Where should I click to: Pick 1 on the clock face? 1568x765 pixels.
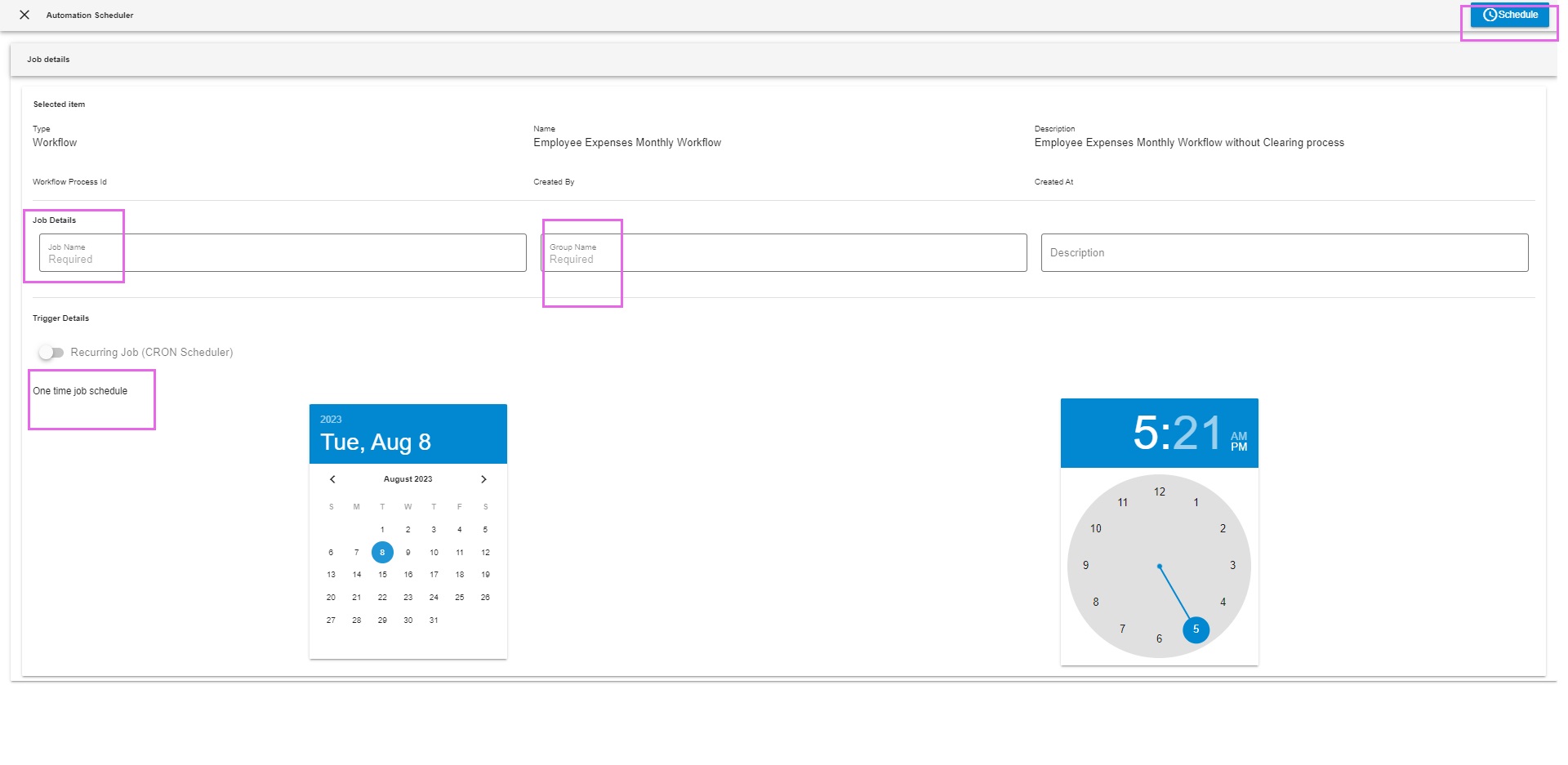click(x=1196, y=503)
